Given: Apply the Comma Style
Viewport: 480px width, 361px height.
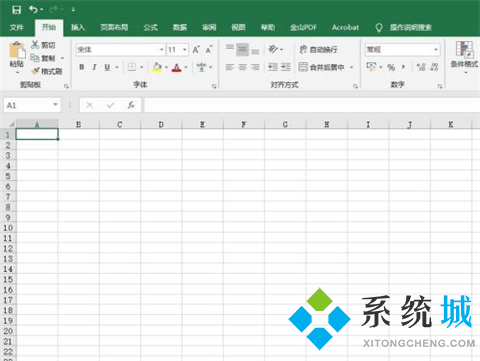Looking at the screenshot, I should pyautogui.click(x=403, y=67).
